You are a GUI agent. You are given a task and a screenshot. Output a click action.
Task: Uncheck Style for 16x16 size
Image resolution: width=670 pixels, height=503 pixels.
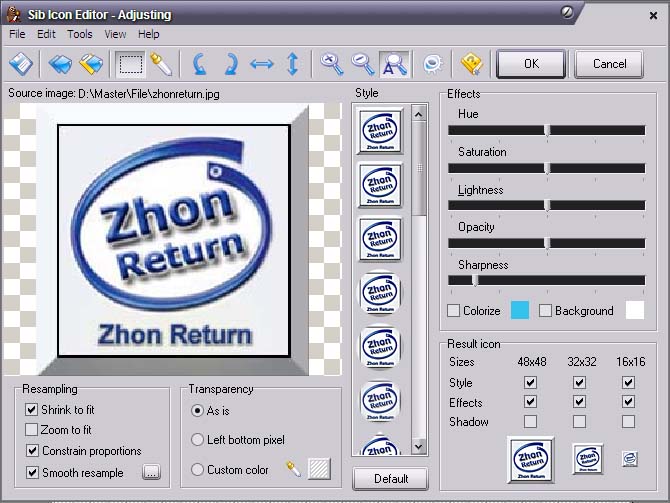628,382
